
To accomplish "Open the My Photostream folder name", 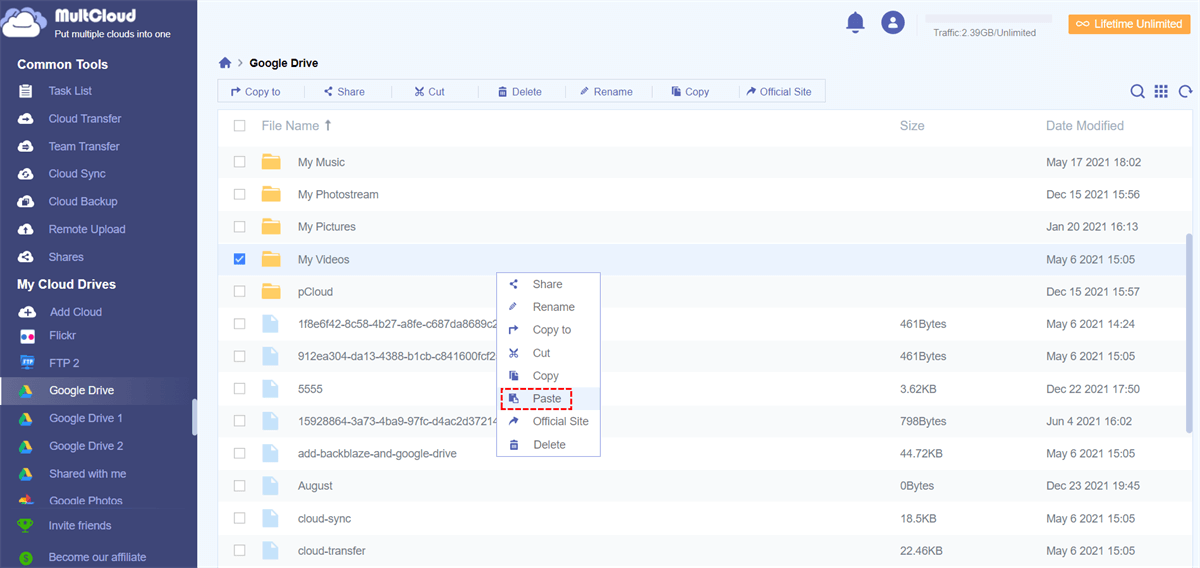I will [x=338, y=194].
